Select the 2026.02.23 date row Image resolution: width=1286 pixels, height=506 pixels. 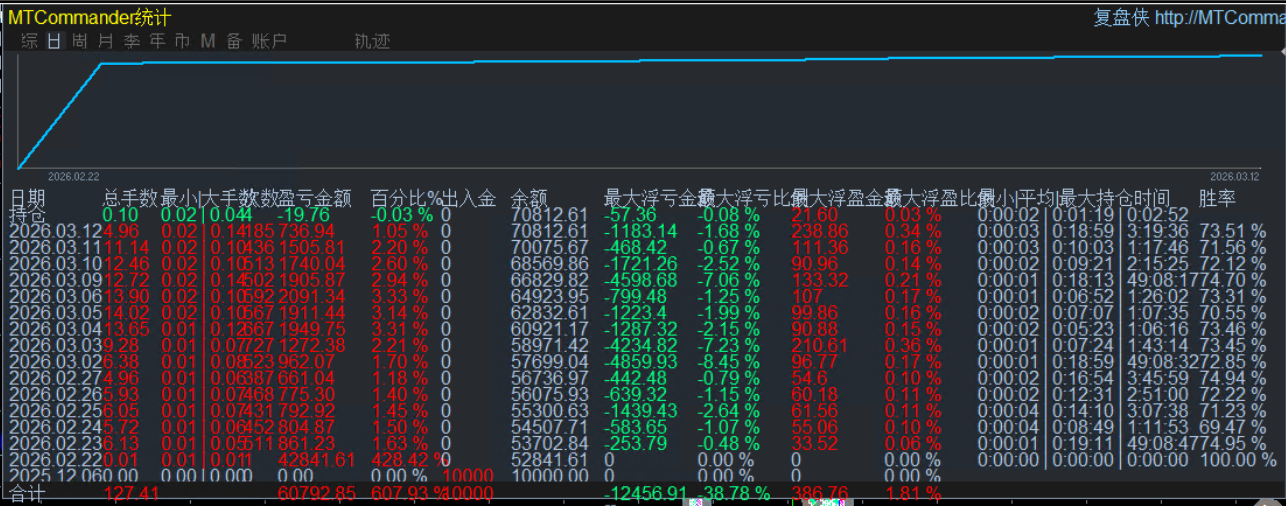coord(54,443)
